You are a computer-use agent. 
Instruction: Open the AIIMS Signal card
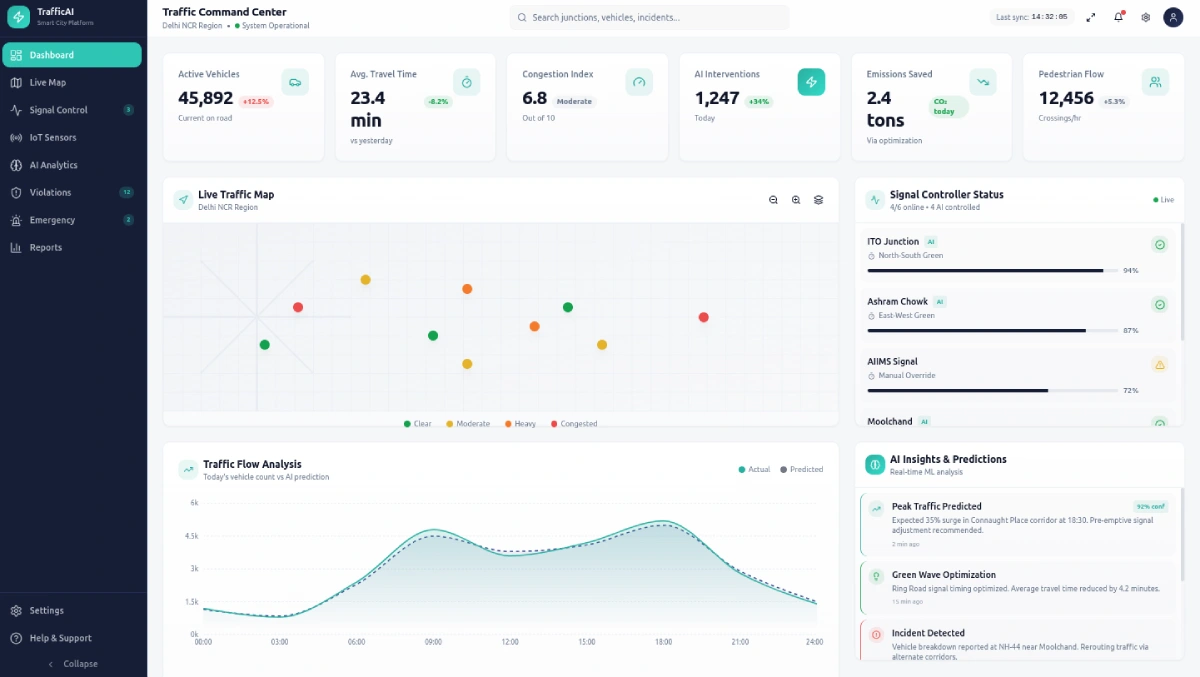pos(1017,375)
